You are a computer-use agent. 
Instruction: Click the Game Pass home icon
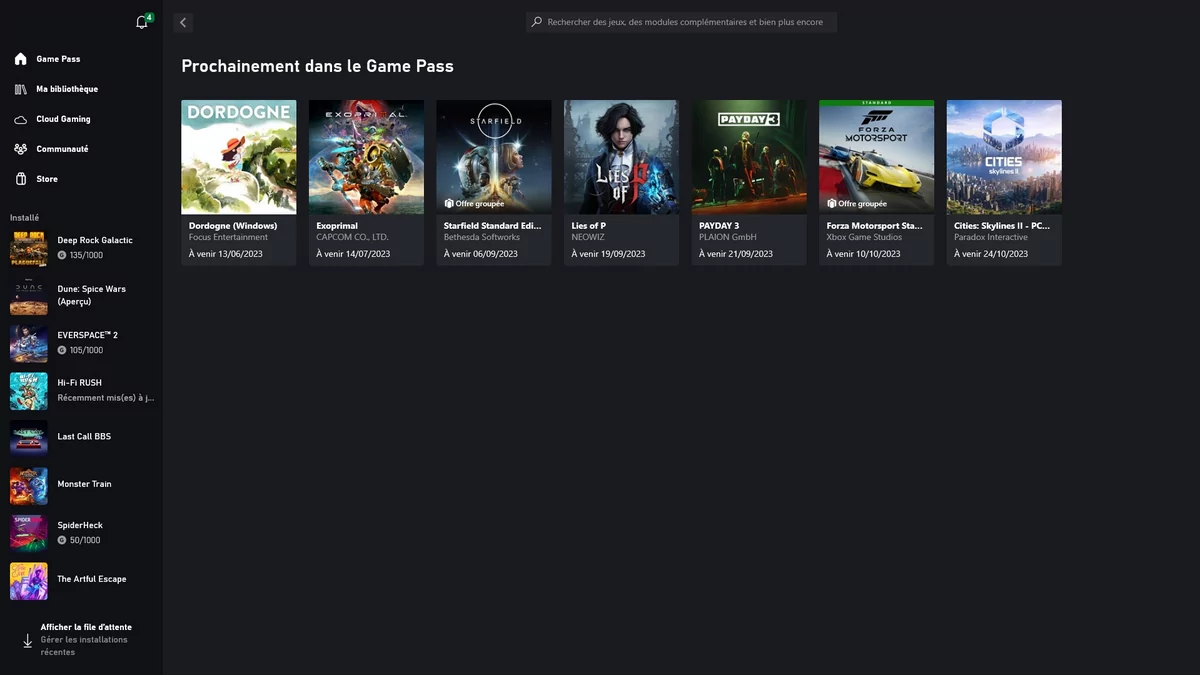[20, 59]
